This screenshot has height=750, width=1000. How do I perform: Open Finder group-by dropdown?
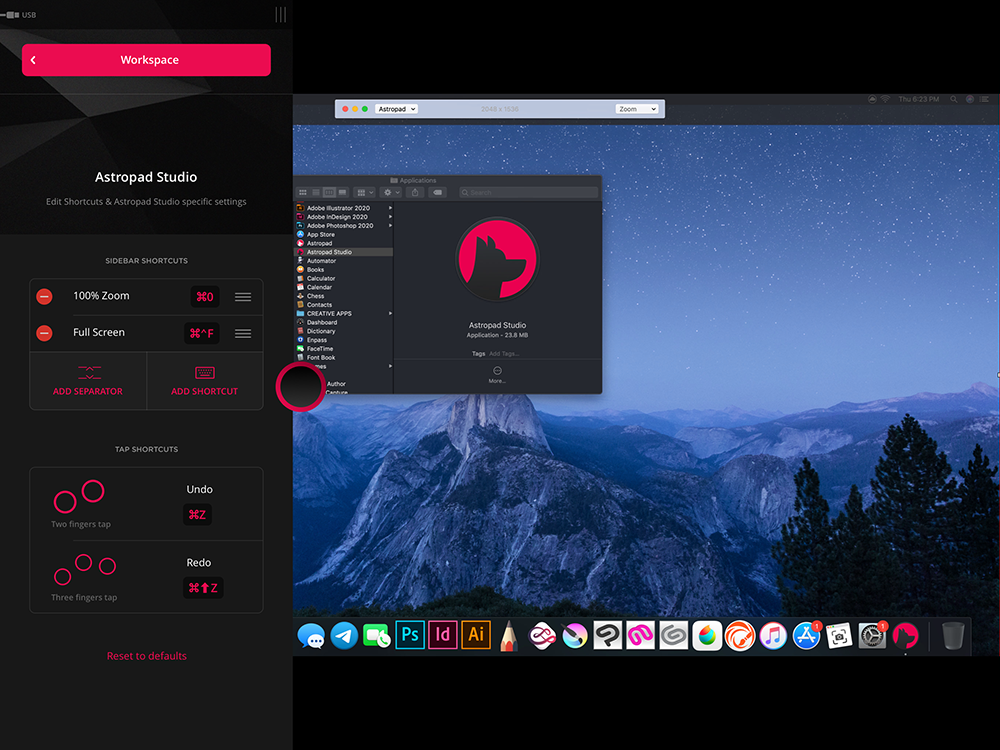[x=364, y=192]
